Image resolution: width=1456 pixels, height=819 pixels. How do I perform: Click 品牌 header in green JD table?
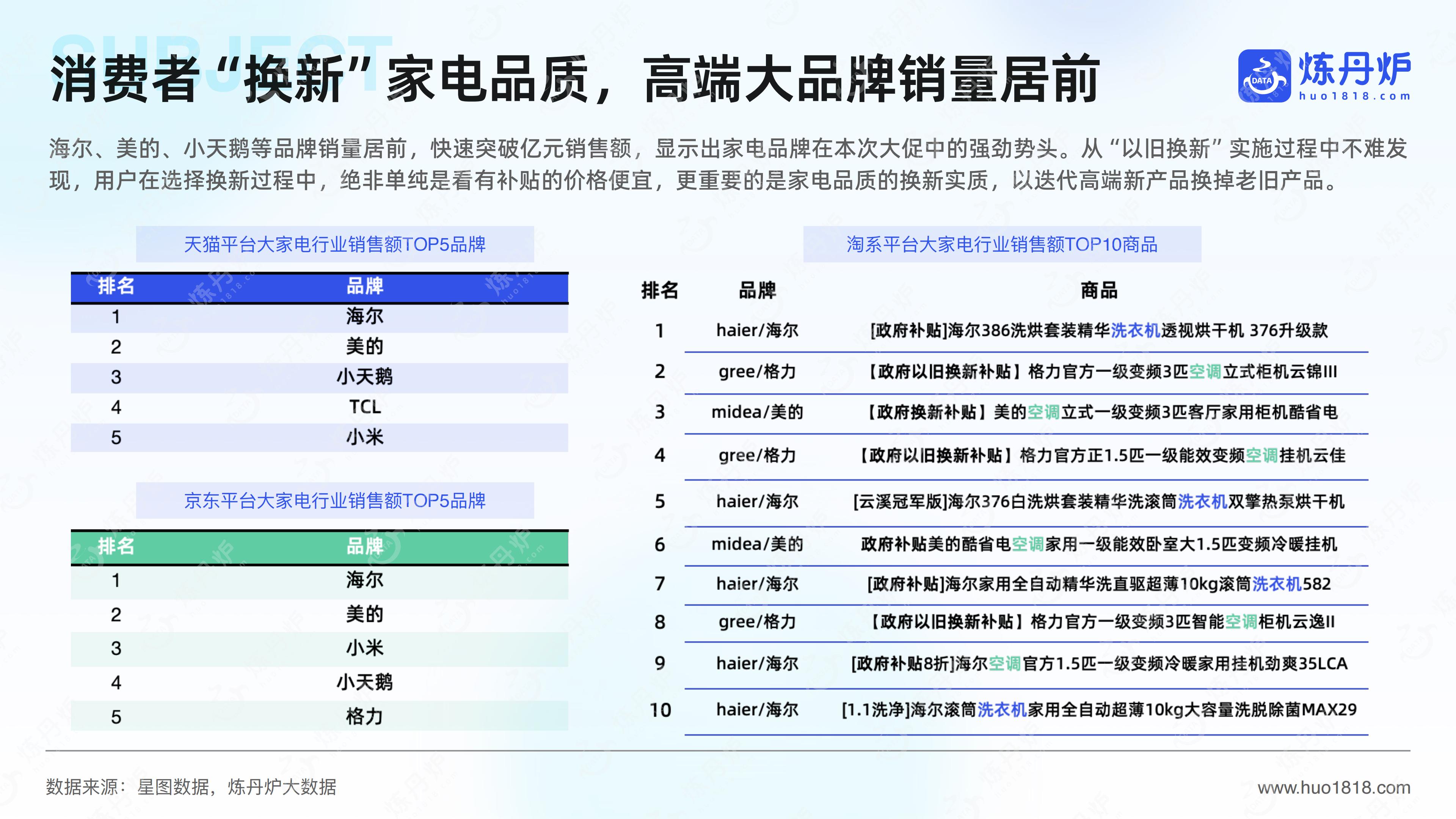tap(364, 546)
